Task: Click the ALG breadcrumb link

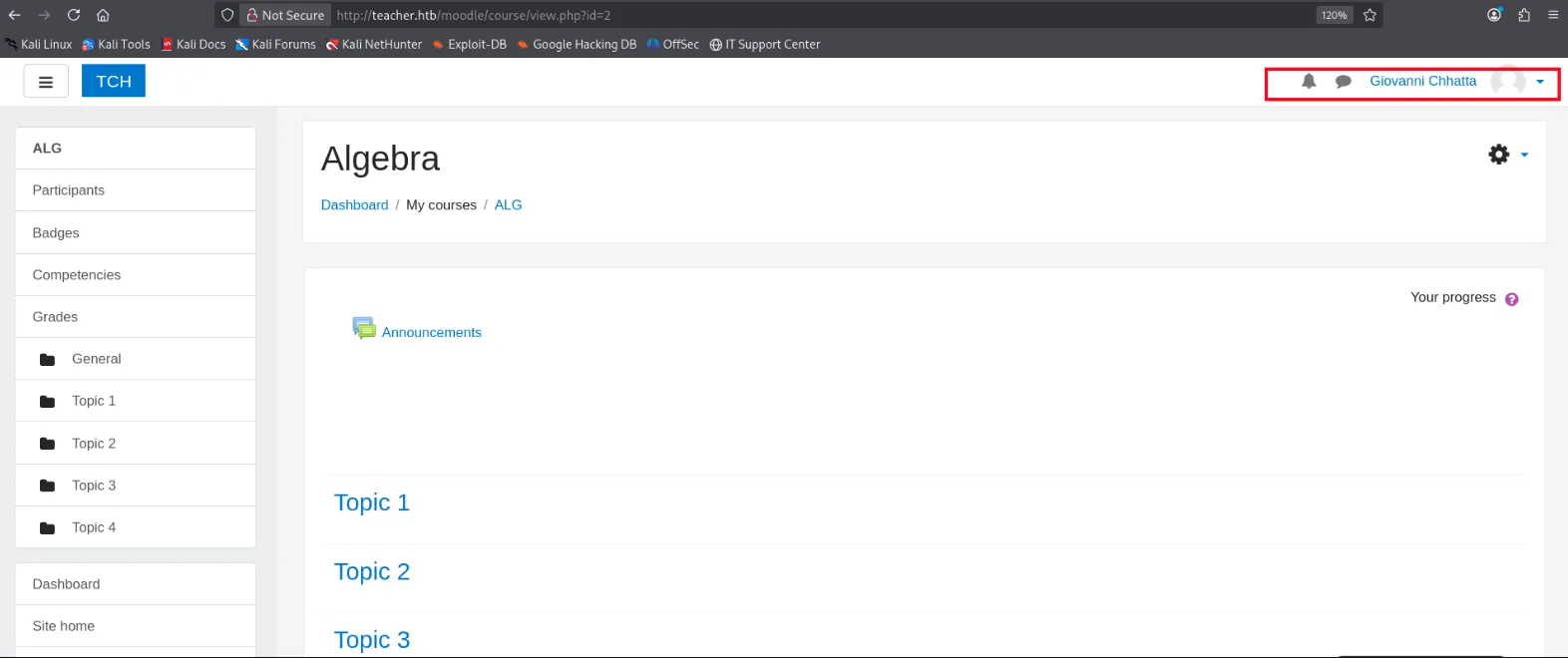Action: pyautogui.click(x=508, y=205)
